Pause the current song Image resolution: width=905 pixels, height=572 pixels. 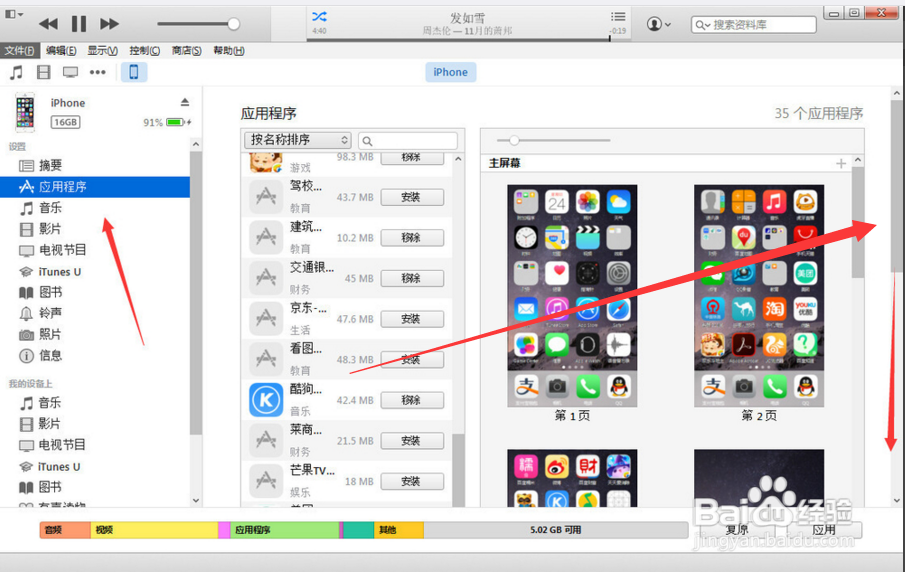pyautogui.click(x=78, y=24)
